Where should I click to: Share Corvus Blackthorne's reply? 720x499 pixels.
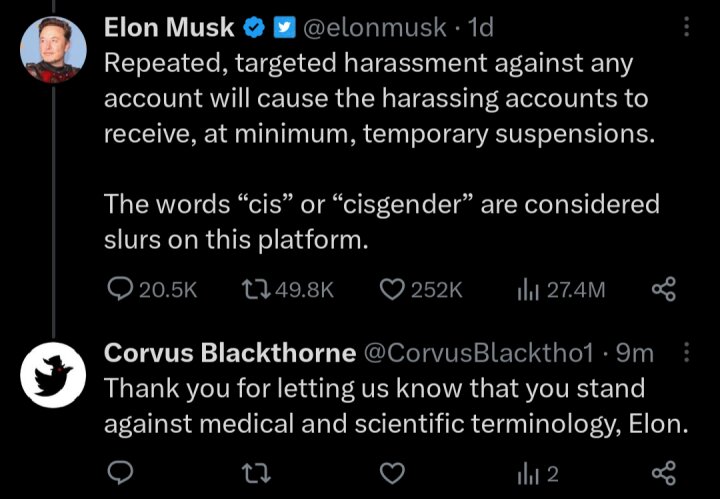[x=664, y=473]
